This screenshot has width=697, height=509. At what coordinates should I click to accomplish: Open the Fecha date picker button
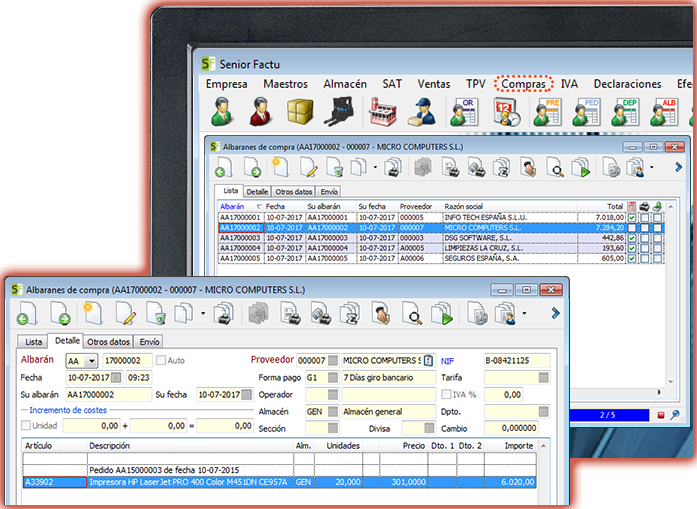tap(116, 377)
